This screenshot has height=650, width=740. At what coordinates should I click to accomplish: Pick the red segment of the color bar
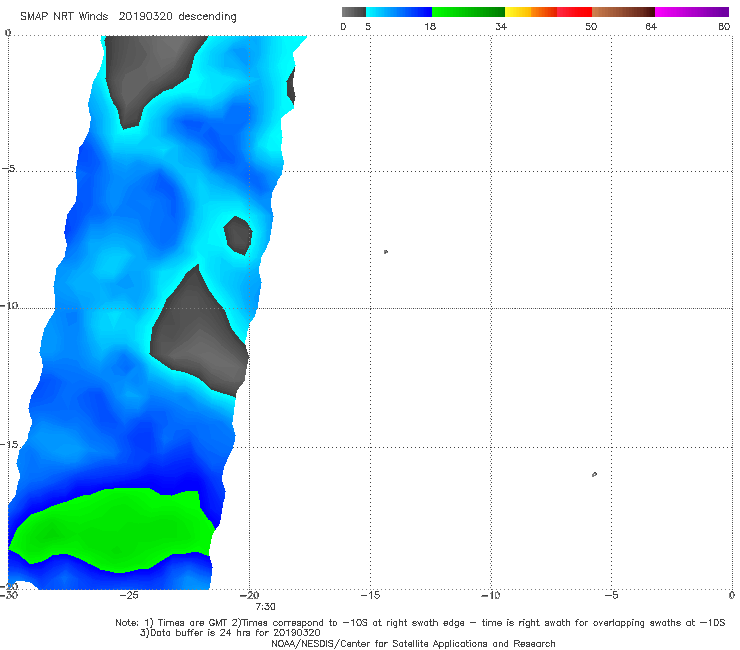574,12
